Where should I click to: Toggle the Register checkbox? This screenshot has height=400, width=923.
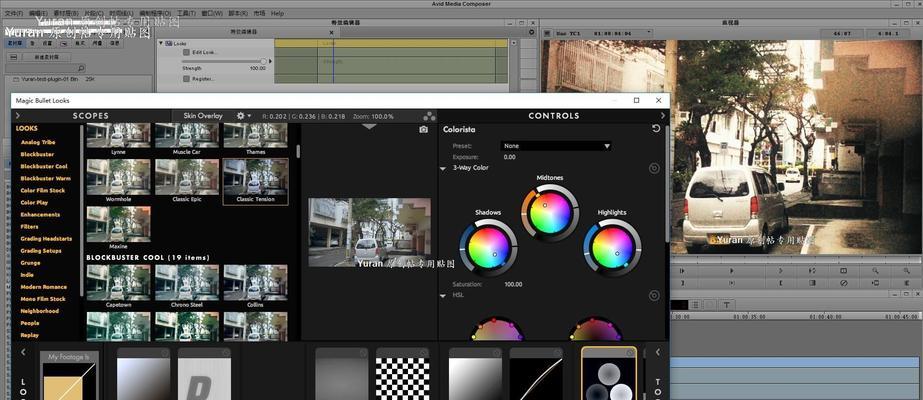(186, 78)
